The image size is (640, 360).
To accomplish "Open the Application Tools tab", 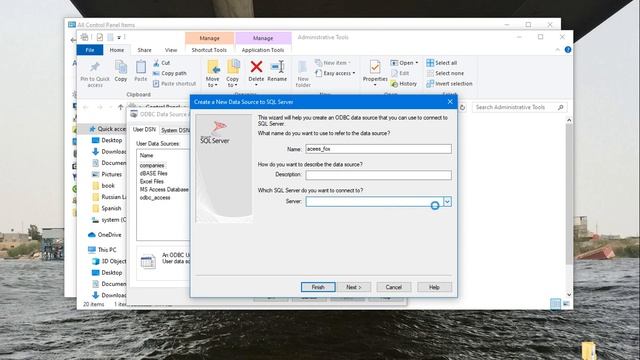I will point(263,50).
